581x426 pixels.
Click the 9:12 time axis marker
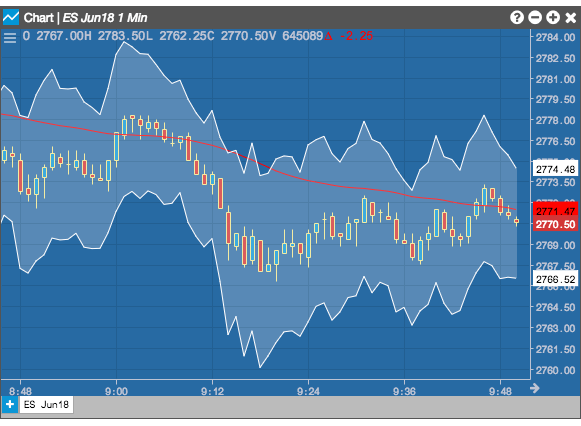(x=212, y=391)
